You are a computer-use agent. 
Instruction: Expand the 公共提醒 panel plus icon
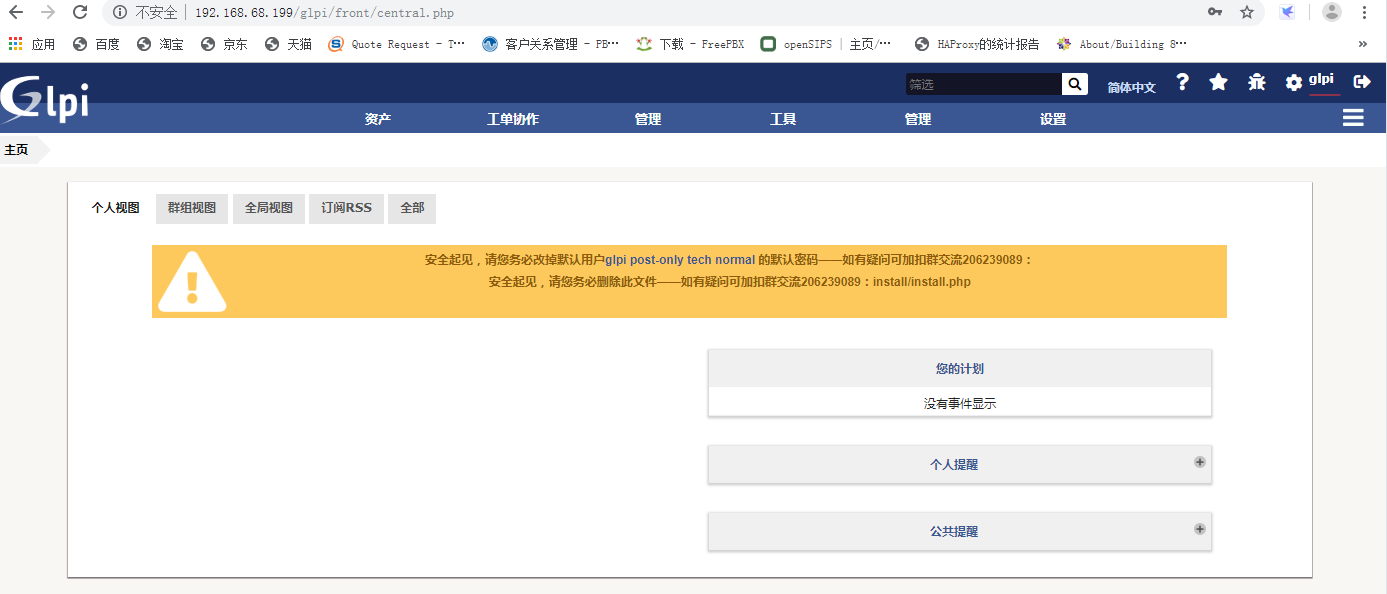click(1199, 529)
